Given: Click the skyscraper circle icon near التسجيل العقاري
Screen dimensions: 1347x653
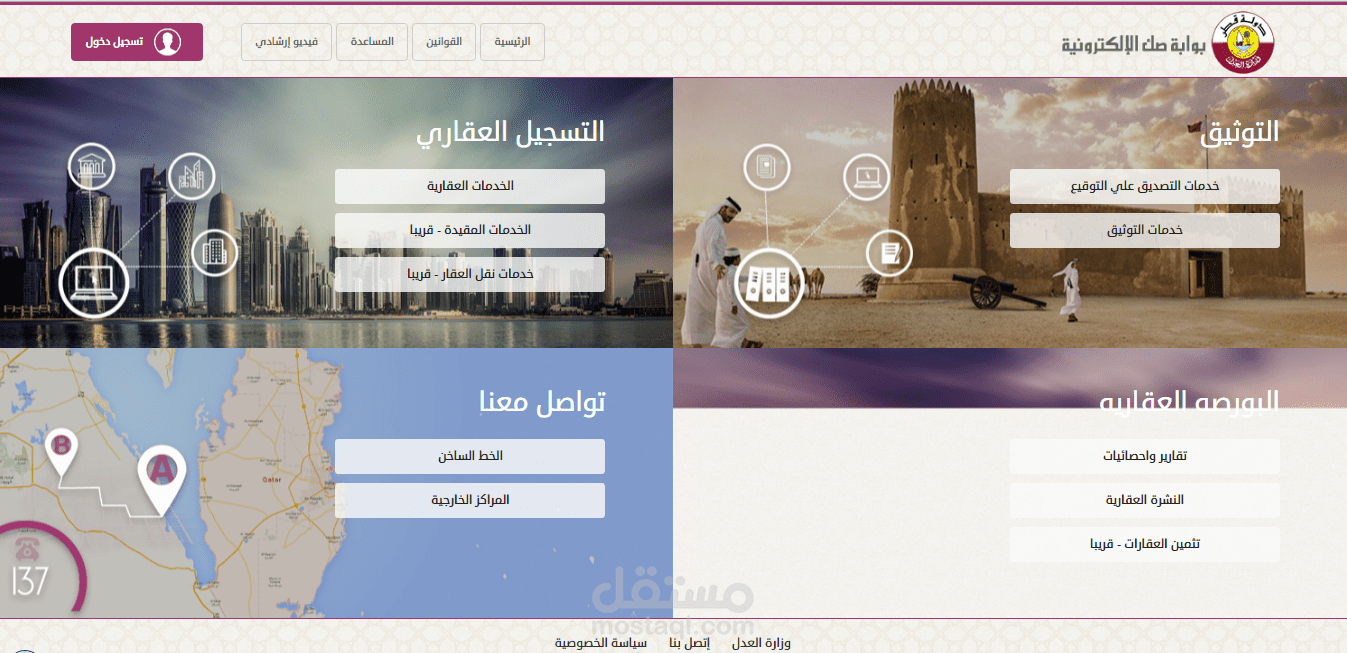Looking at the screenshot, I should point(191,175).
